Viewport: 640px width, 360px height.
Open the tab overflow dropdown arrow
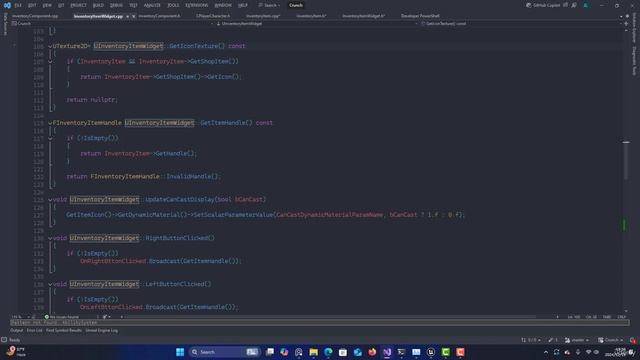[x=621, y=16]
